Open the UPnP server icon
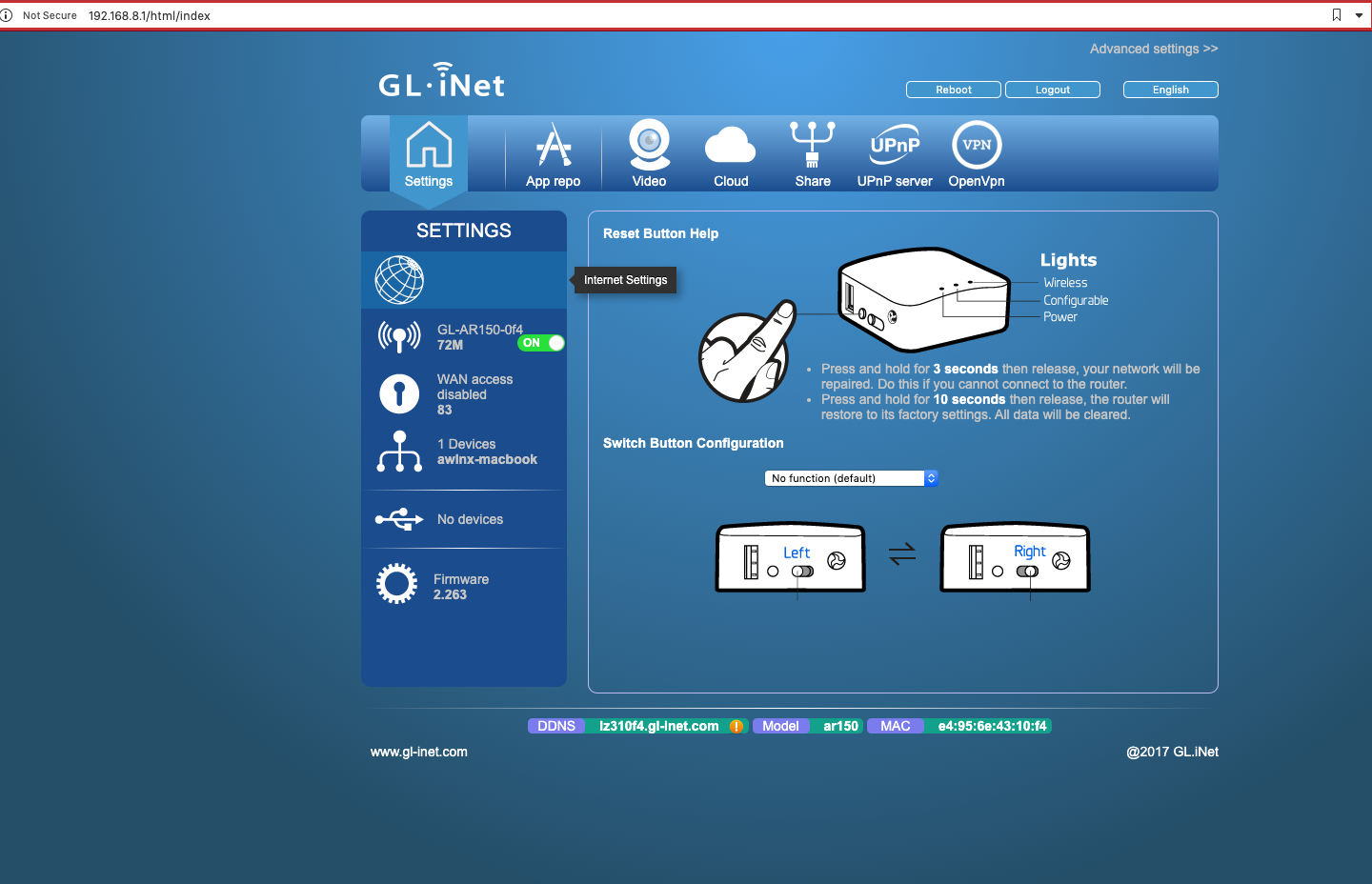 click(895, 146)
